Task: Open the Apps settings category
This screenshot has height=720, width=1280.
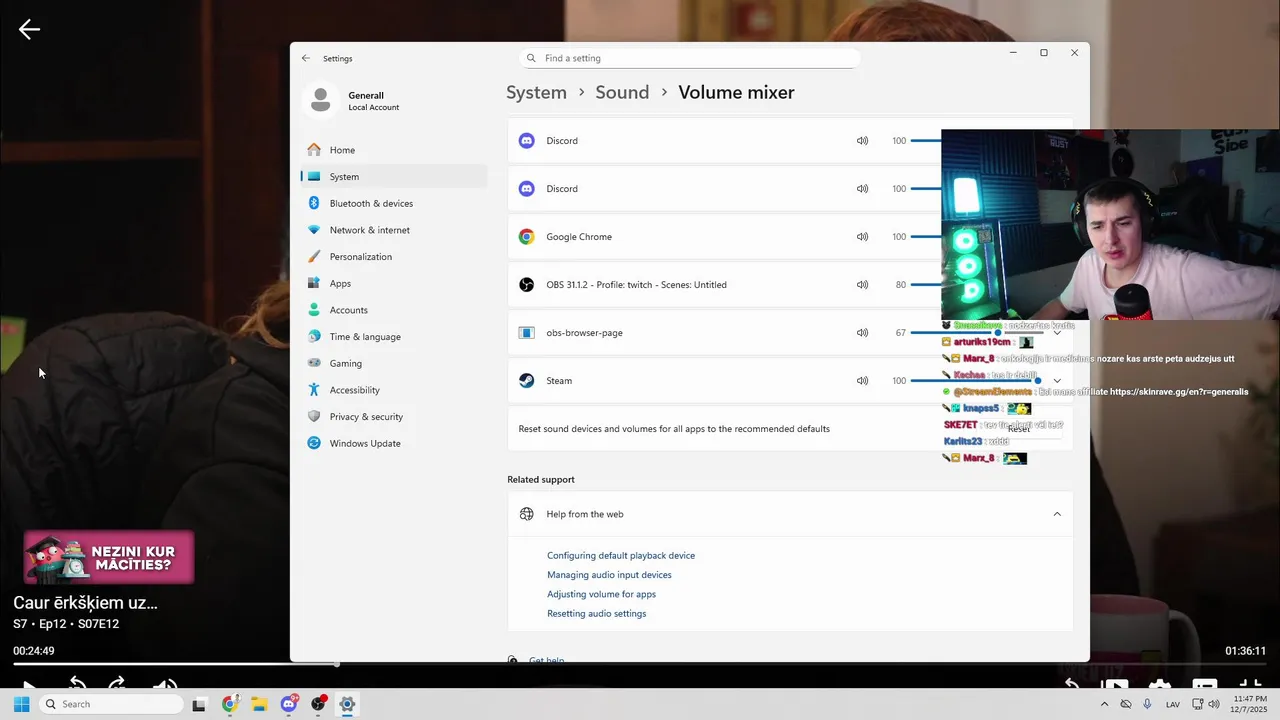Action: tap(394, 283)
